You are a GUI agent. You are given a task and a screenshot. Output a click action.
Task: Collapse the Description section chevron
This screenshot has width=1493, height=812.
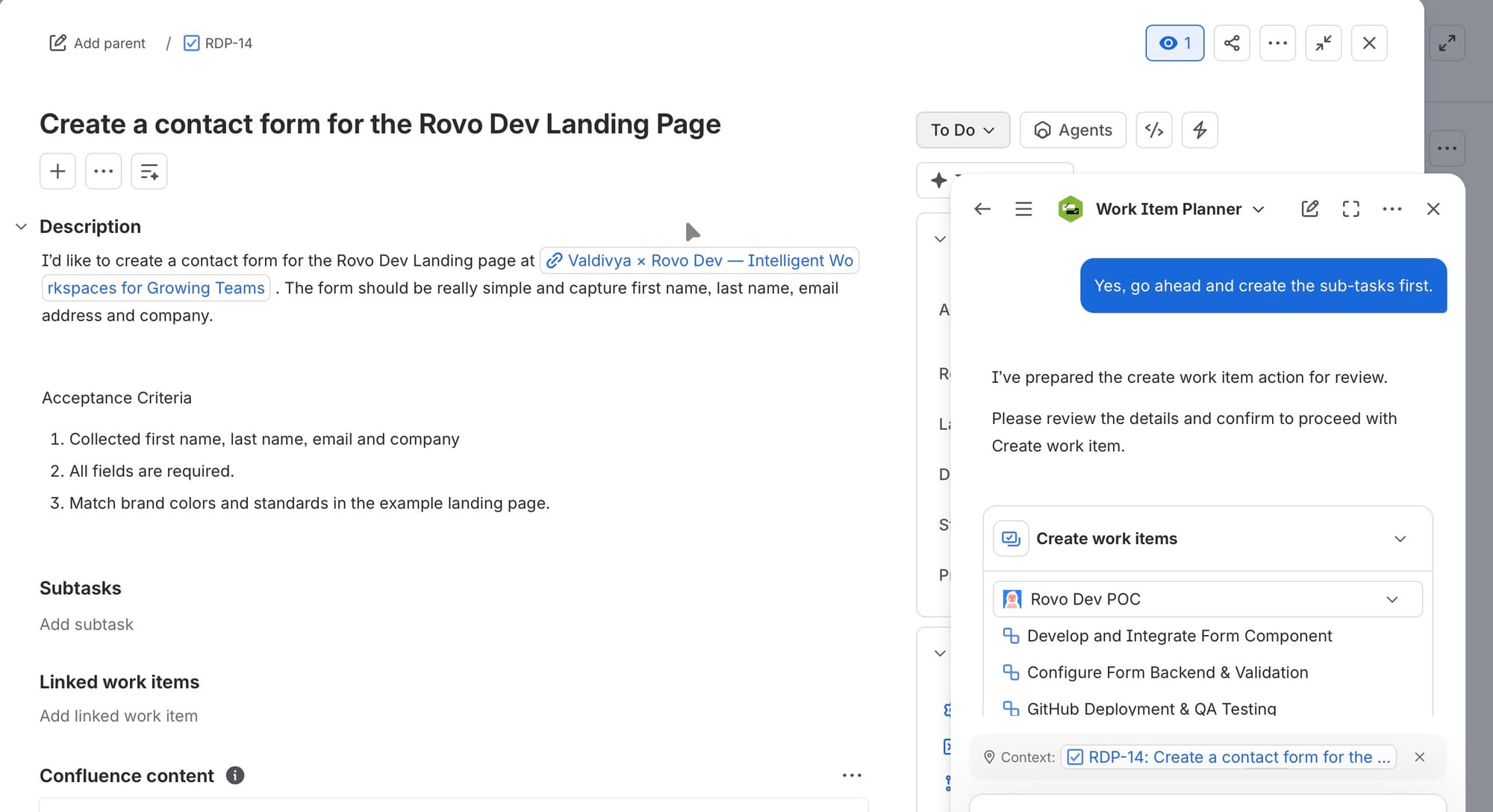[21, 226]
